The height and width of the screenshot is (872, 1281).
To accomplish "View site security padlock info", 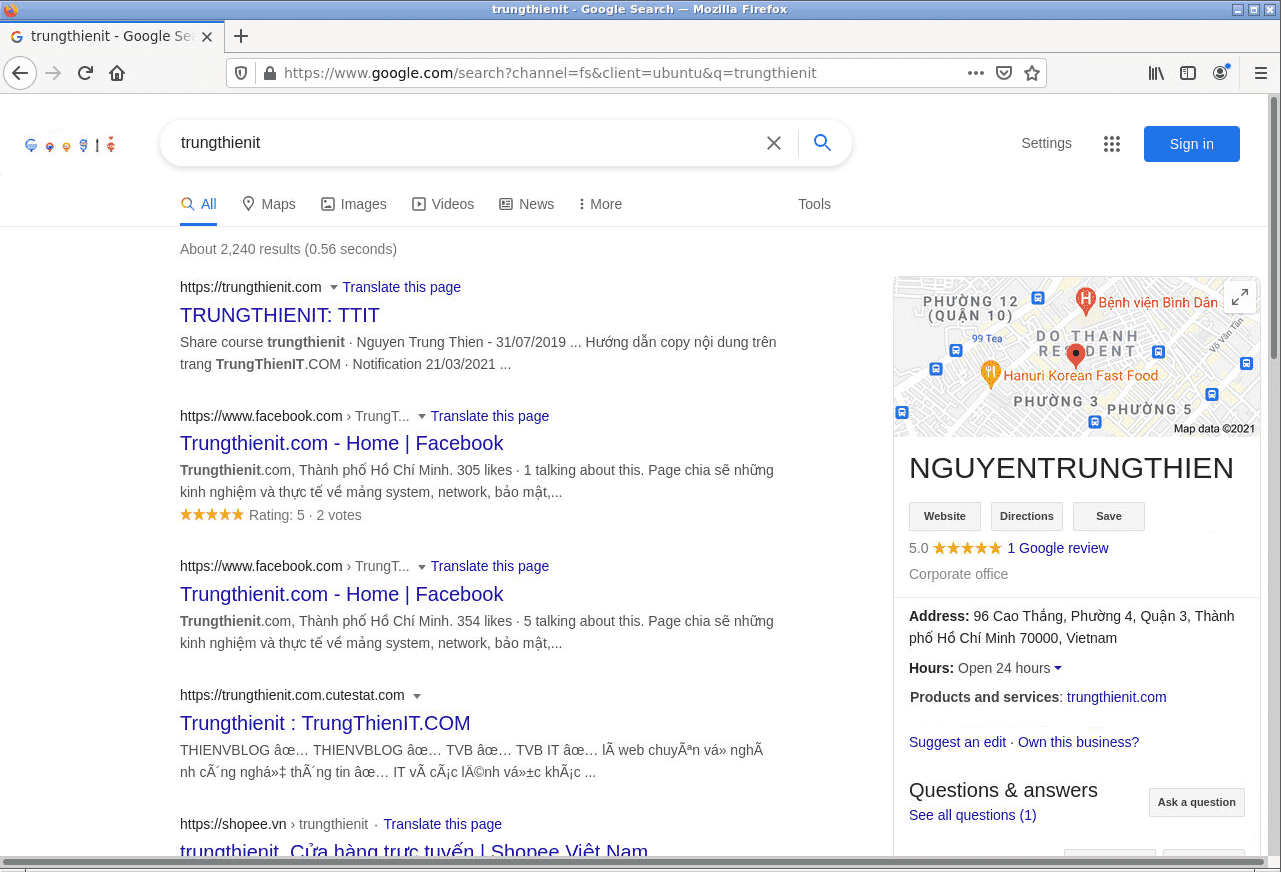I will tap(269, 73).
